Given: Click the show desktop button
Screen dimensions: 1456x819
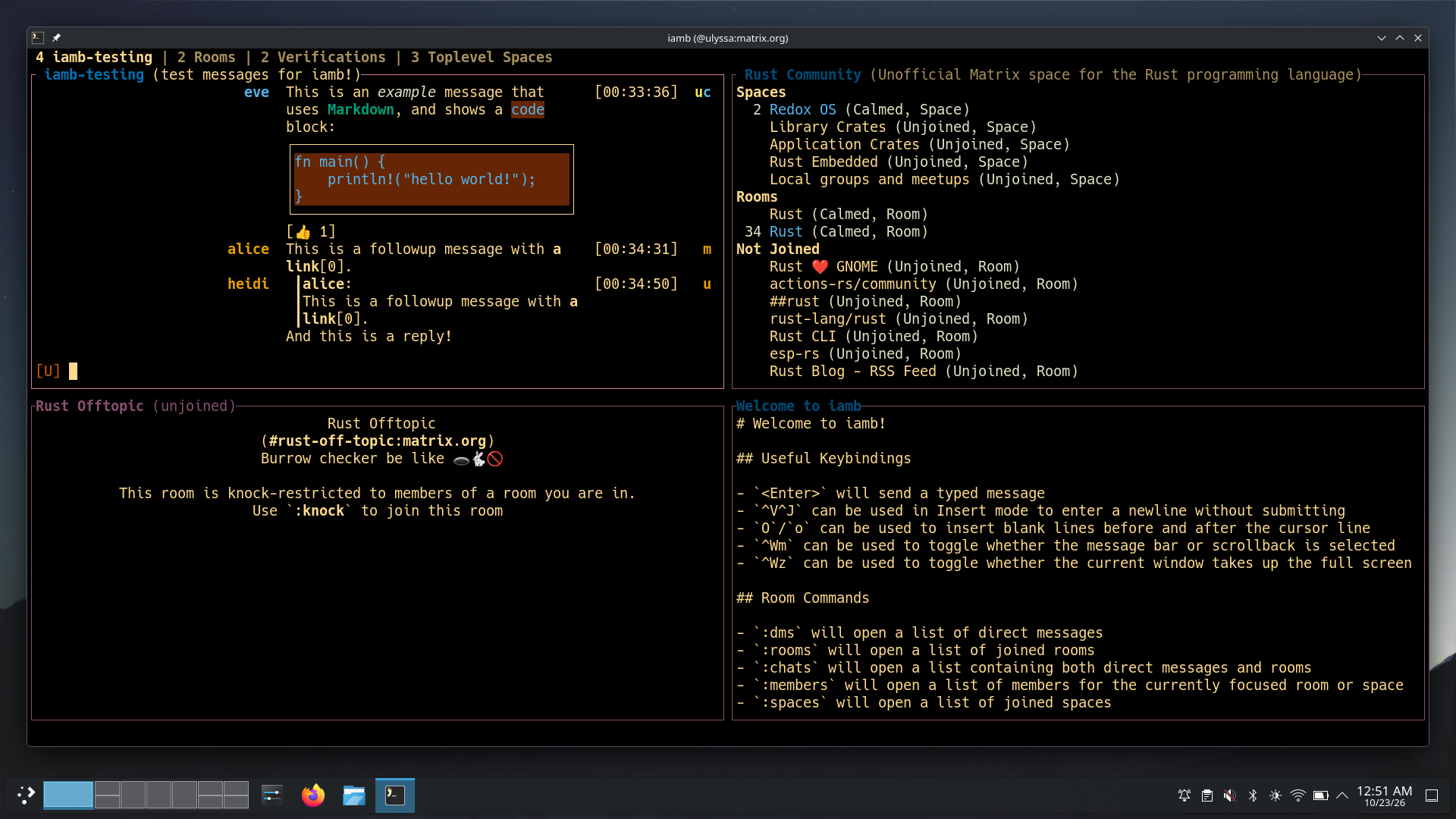Looking at the screenshot, I should pyautogui.click(x=1432, y=795).
